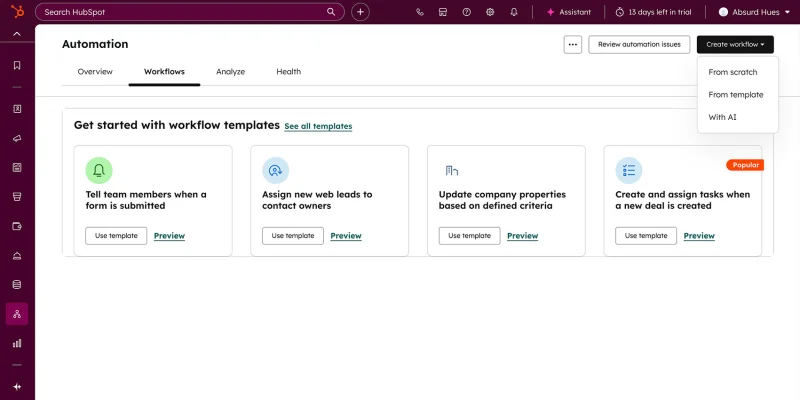
Task: Open the See all templates link
Action: pyautogui.click(x=318, y=126)
